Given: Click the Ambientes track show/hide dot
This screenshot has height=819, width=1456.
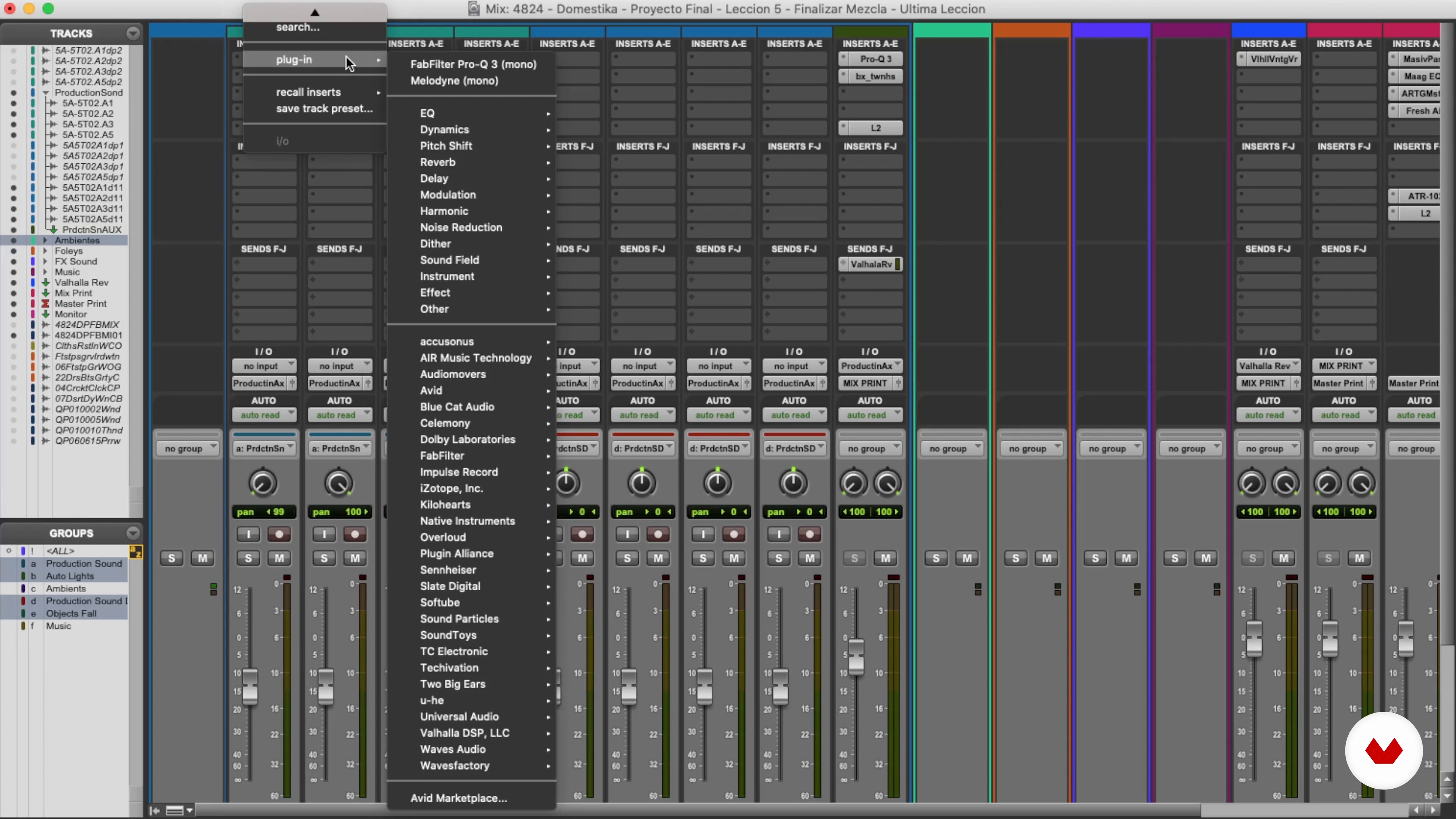Looking at the screenshot, I should tap(14, 240).
